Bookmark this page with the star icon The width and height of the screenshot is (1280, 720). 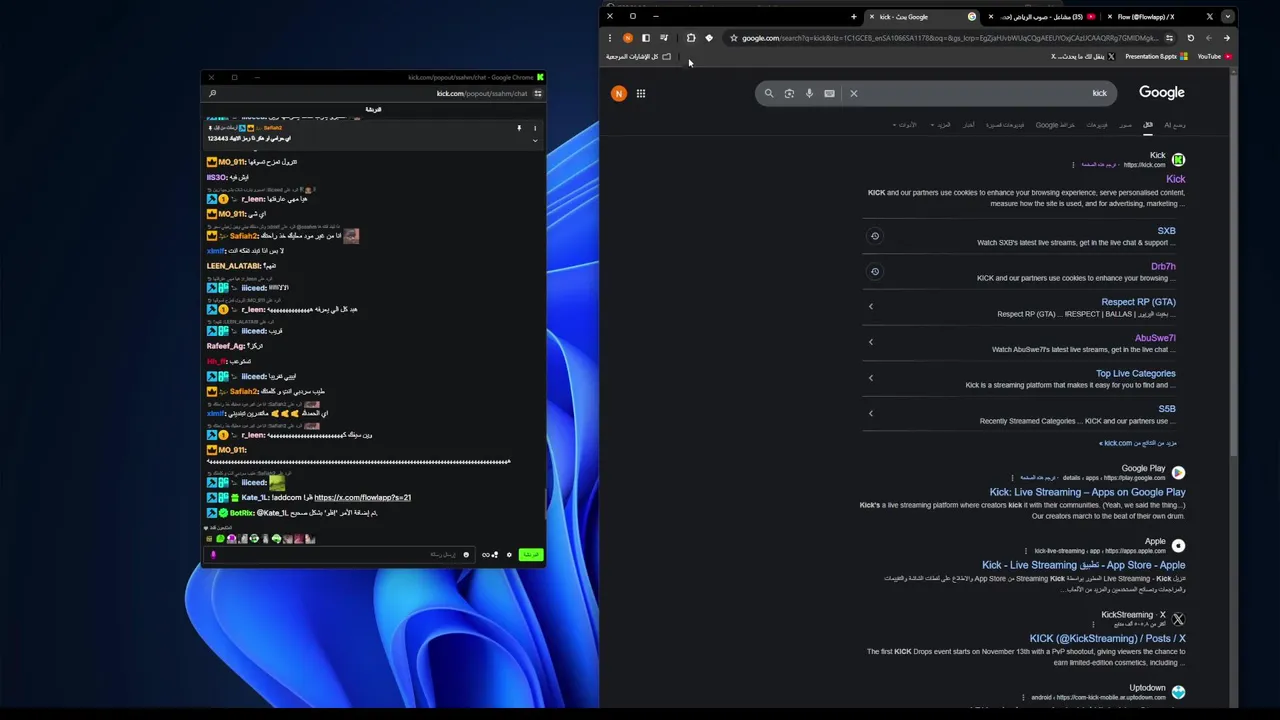tap(733, 38)
